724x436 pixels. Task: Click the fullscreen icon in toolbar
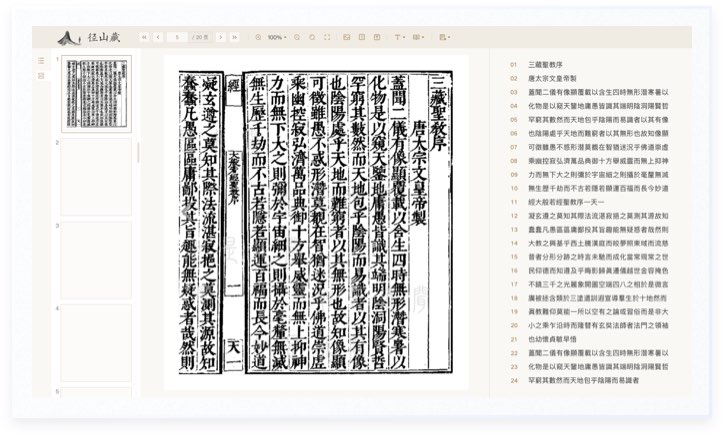pyautogui.click(x=328, y=37)
